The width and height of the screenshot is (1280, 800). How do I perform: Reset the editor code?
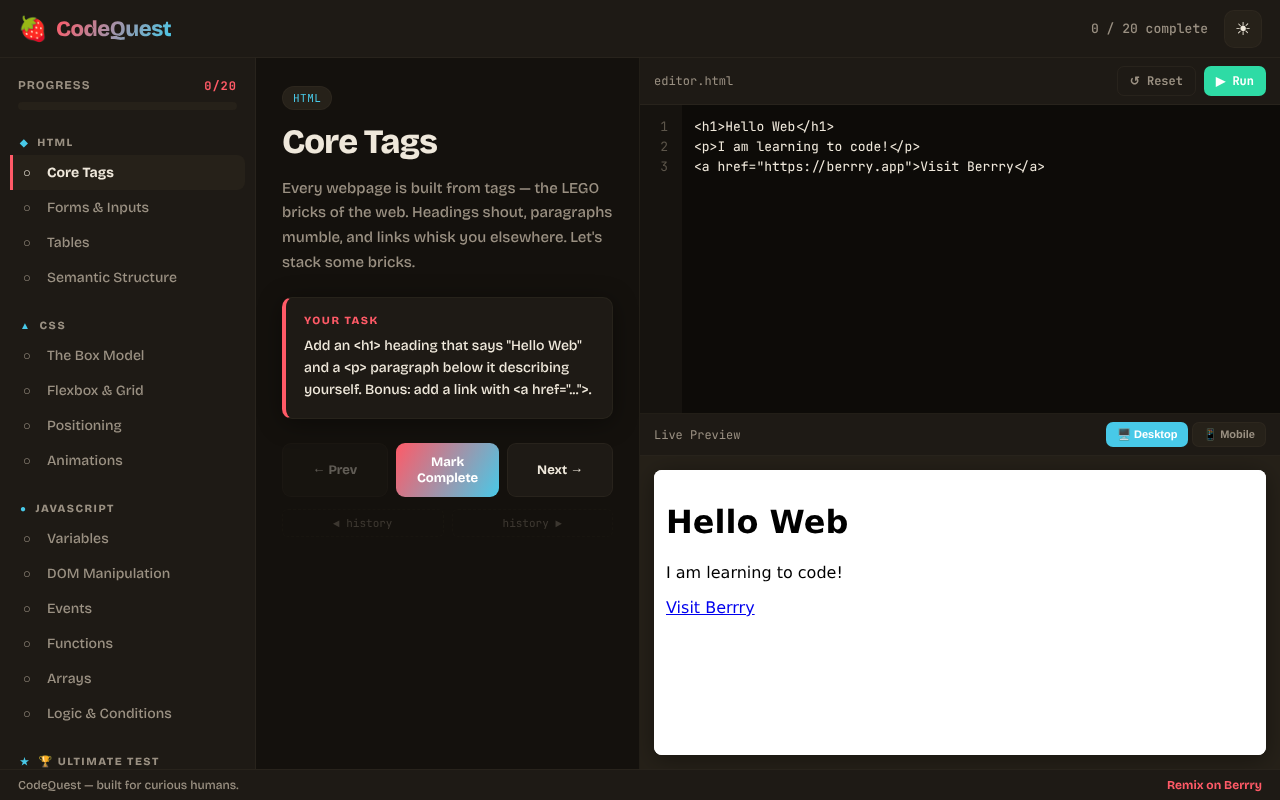(x=1156, y=81)
